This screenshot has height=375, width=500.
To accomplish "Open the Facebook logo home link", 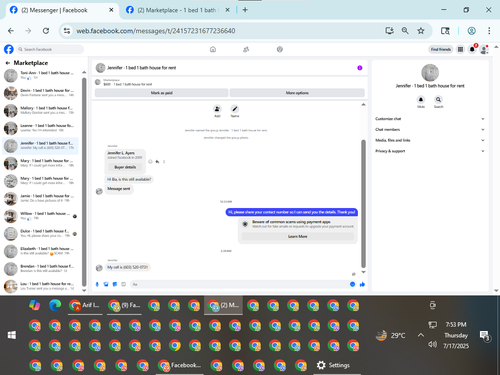I will click(9, 49).
